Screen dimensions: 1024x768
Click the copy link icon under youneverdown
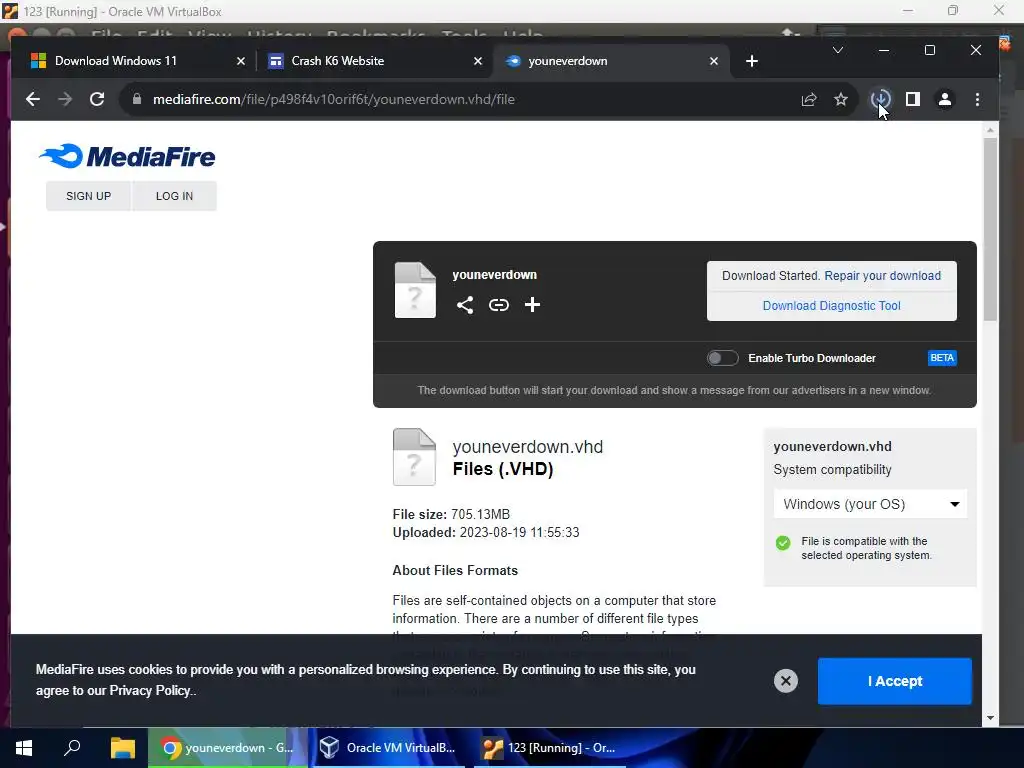click(x=499, y=305)
